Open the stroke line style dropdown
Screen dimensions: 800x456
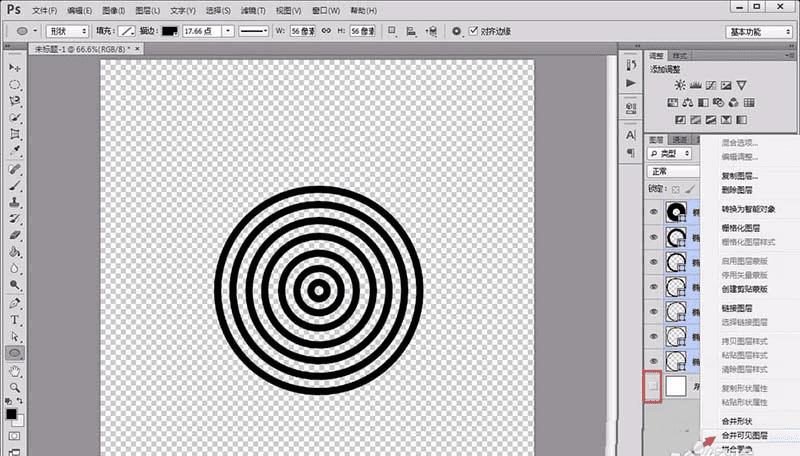point(254,31)
